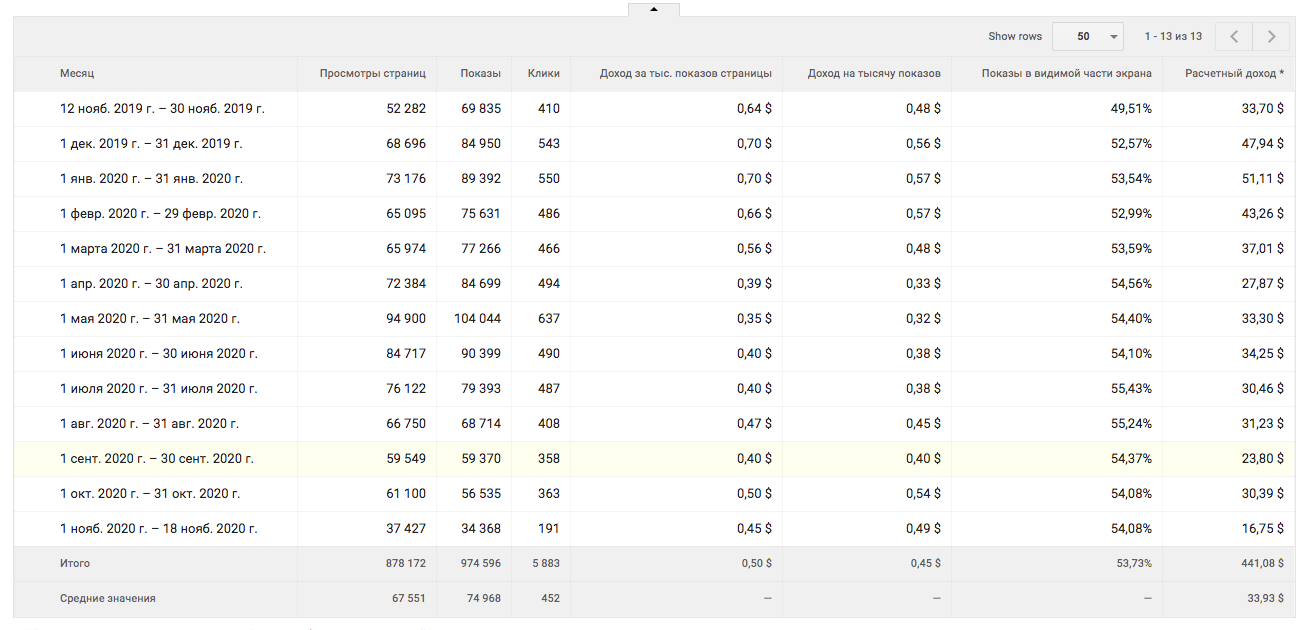Click the 1 мая 2020 row

tap(150, 319)
